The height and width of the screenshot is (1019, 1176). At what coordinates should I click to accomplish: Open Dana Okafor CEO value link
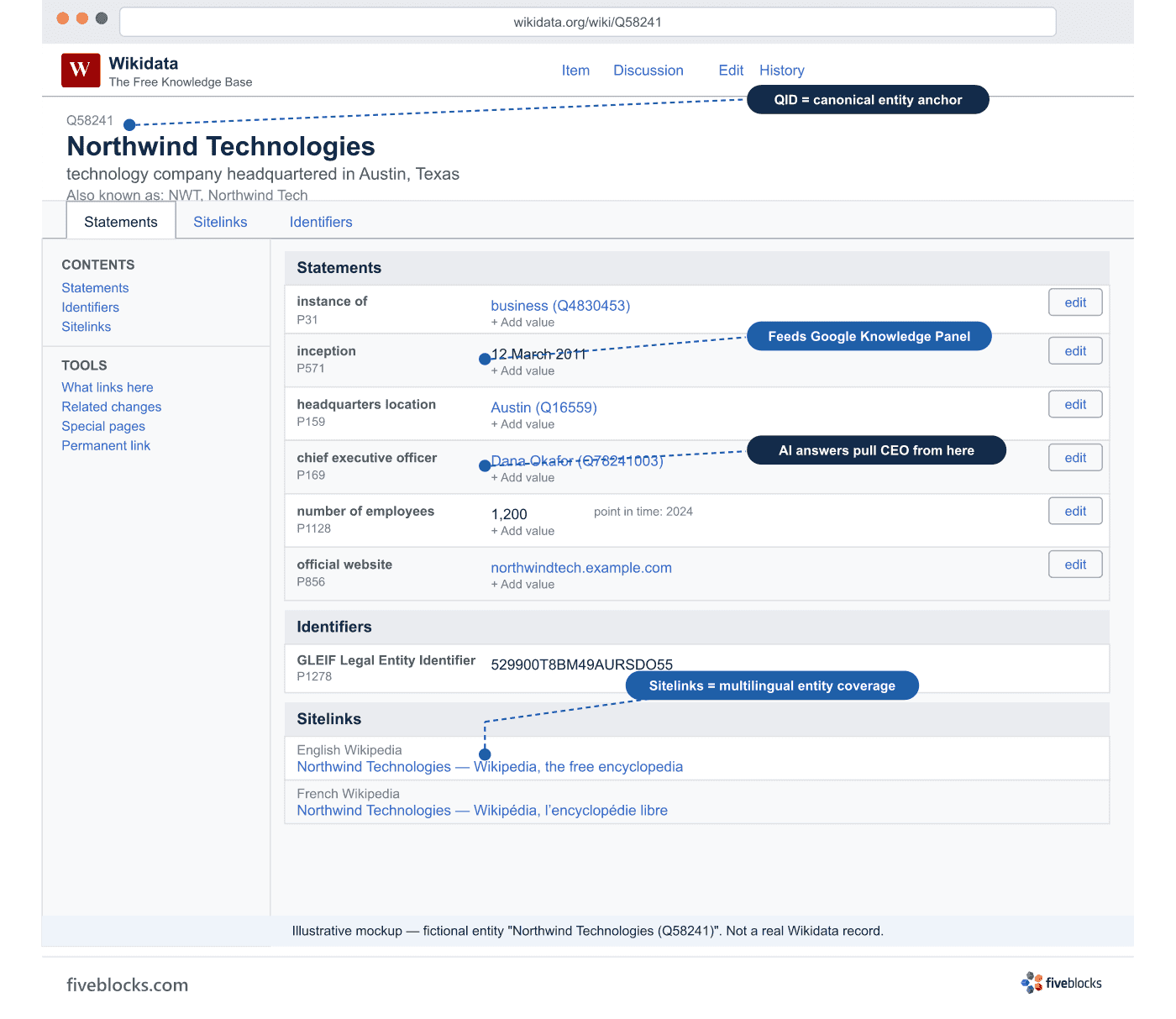577,461
